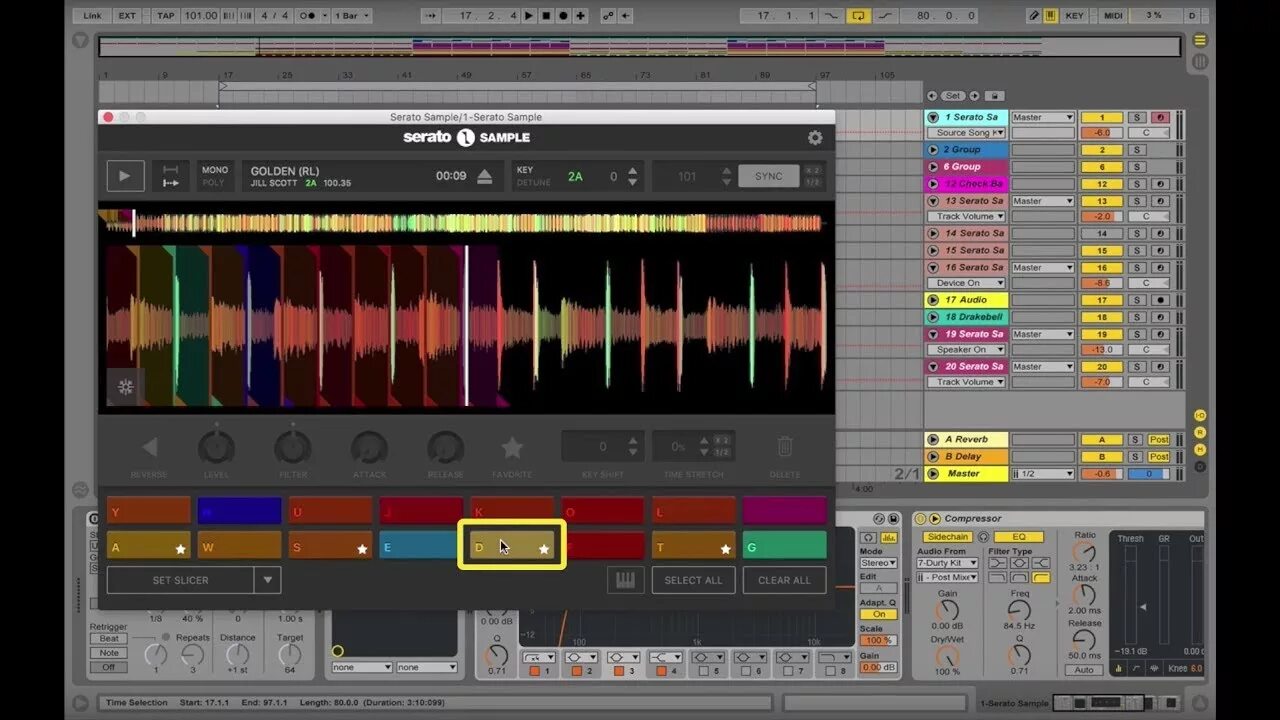The image size is (1280, 720).
Task: Open the Stereo mode dropdown in the EQ panel
Action: tap(876, 561)
